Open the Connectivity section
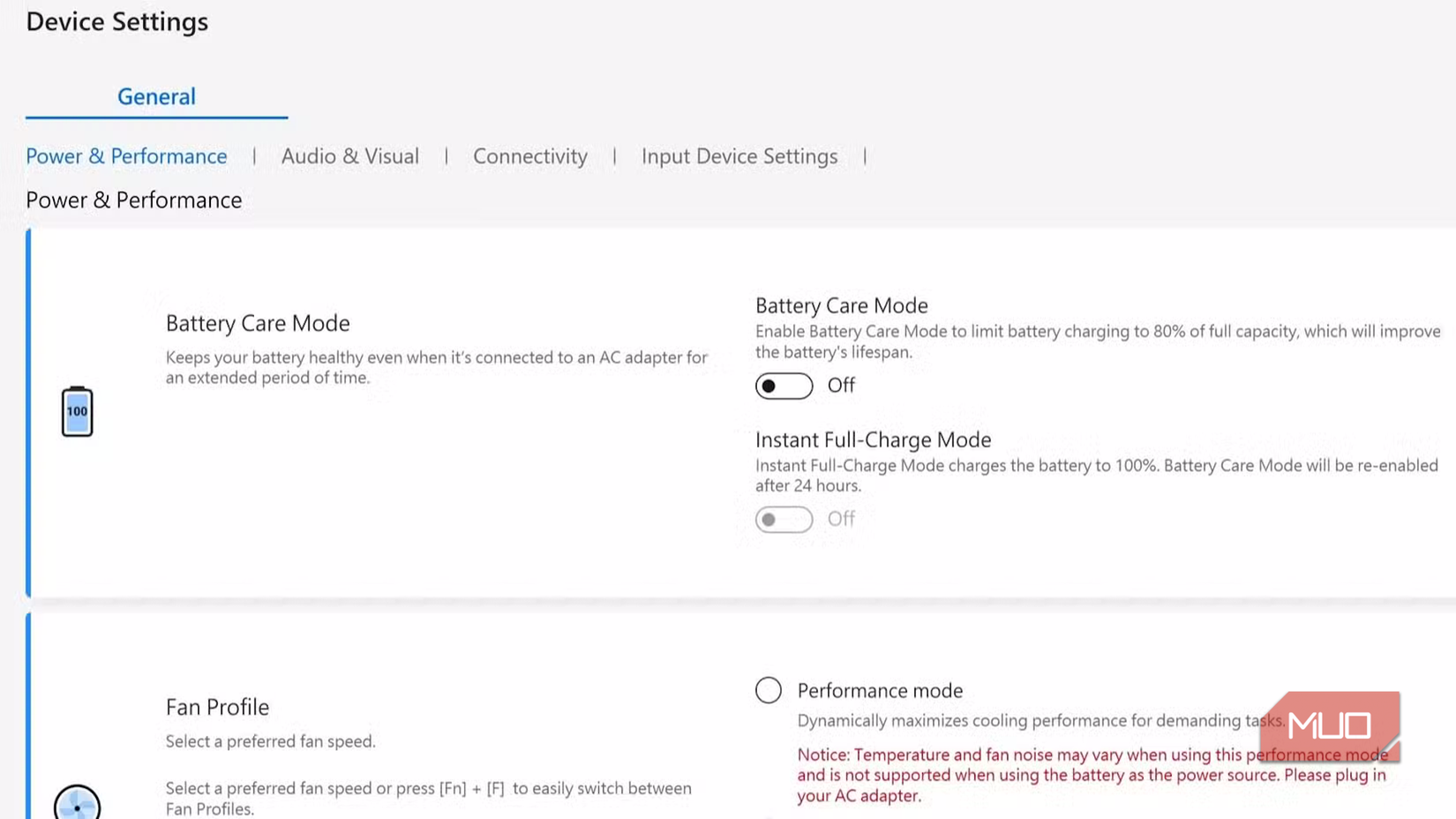The width and height of the screenshot is (1456, 819). point(529,156)
